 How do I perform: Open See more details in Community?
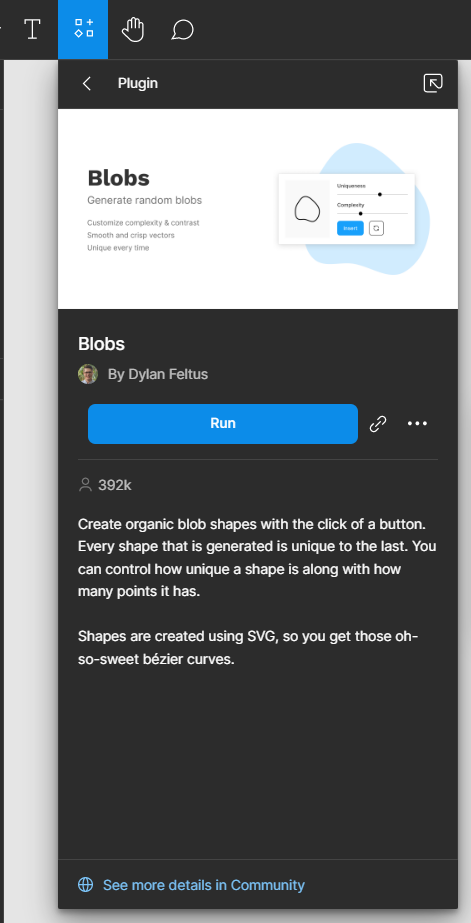[x=204, y=885]
